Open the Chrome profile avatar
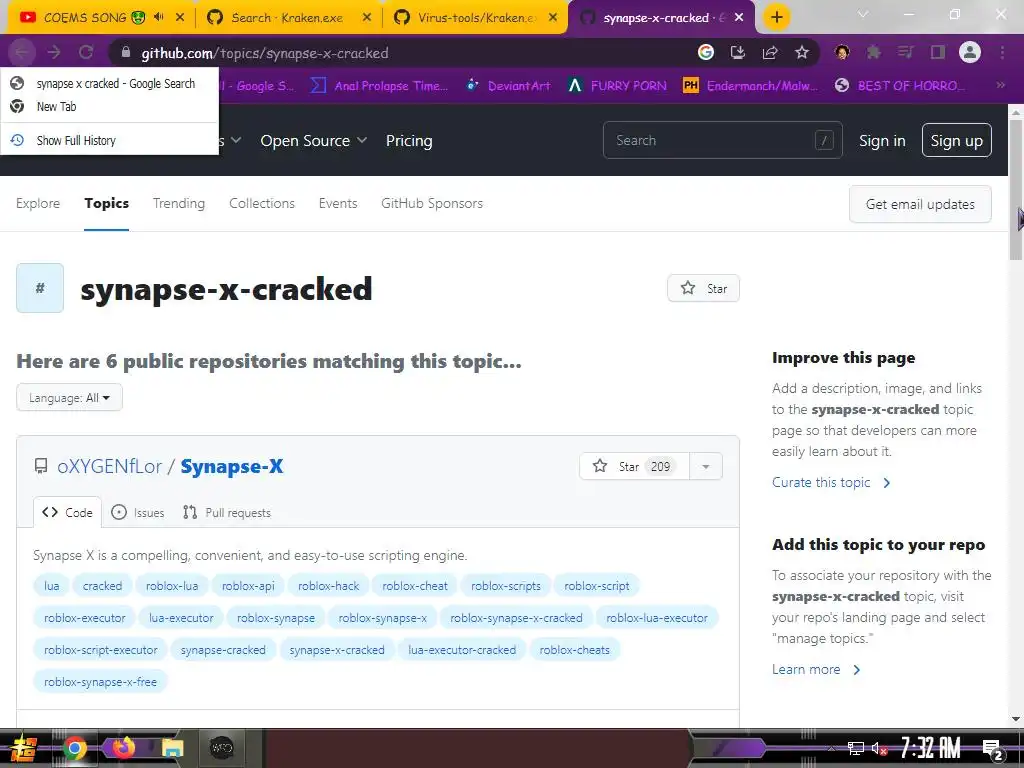1024x768 pixels. tap(970, 52)
